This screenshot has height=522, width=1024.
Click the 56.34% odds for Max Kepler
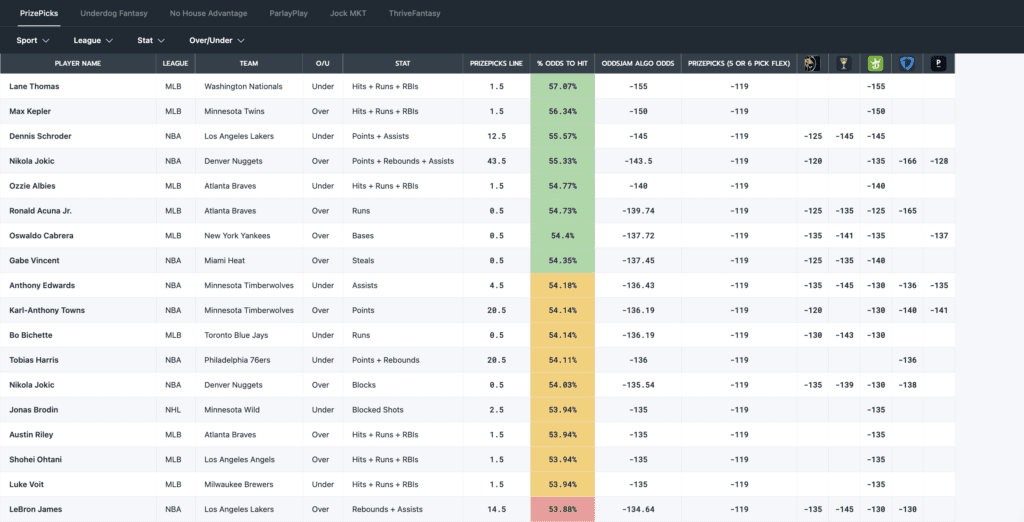[x=562, y=111]
